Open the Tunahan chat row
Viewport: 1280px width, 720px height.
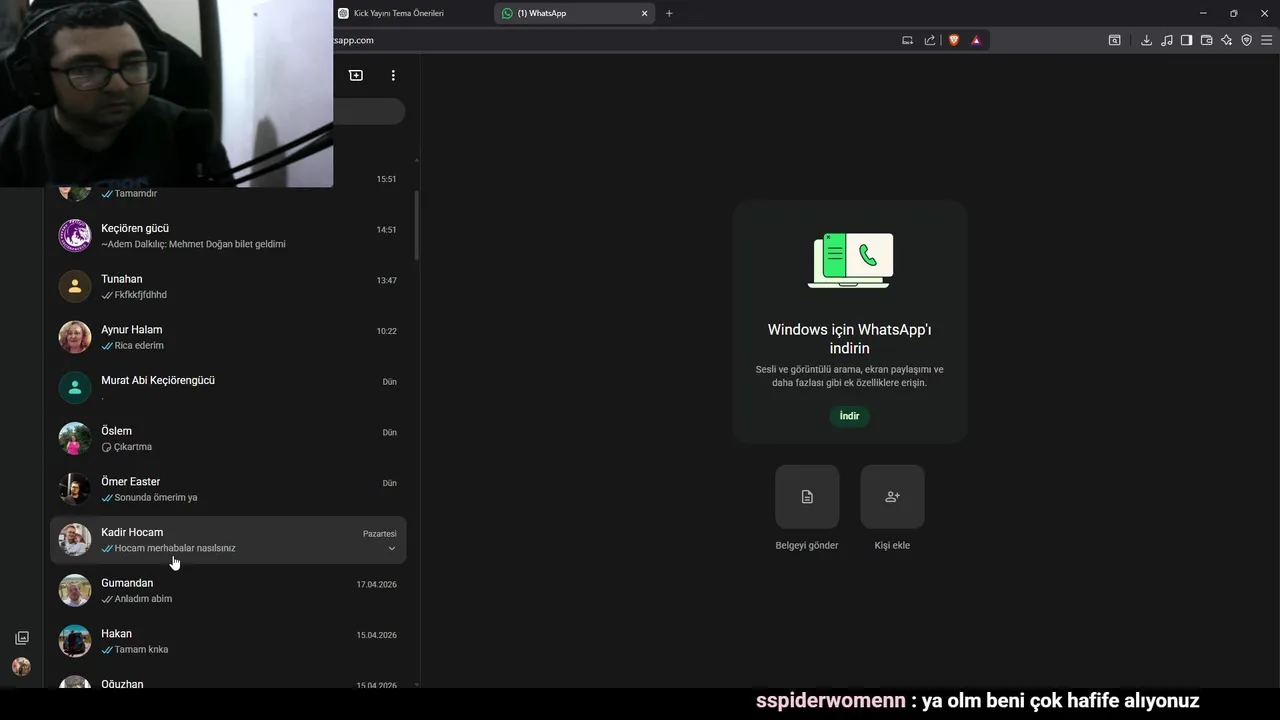(x=228, y=287)
